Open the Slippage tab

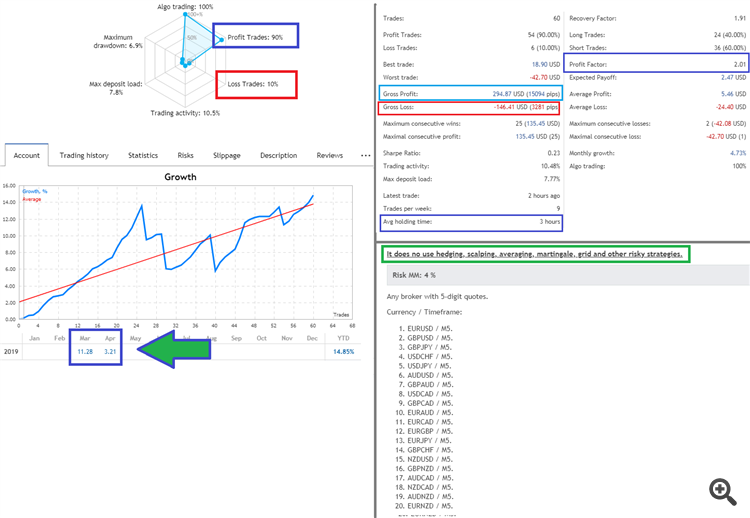[227, 155]
